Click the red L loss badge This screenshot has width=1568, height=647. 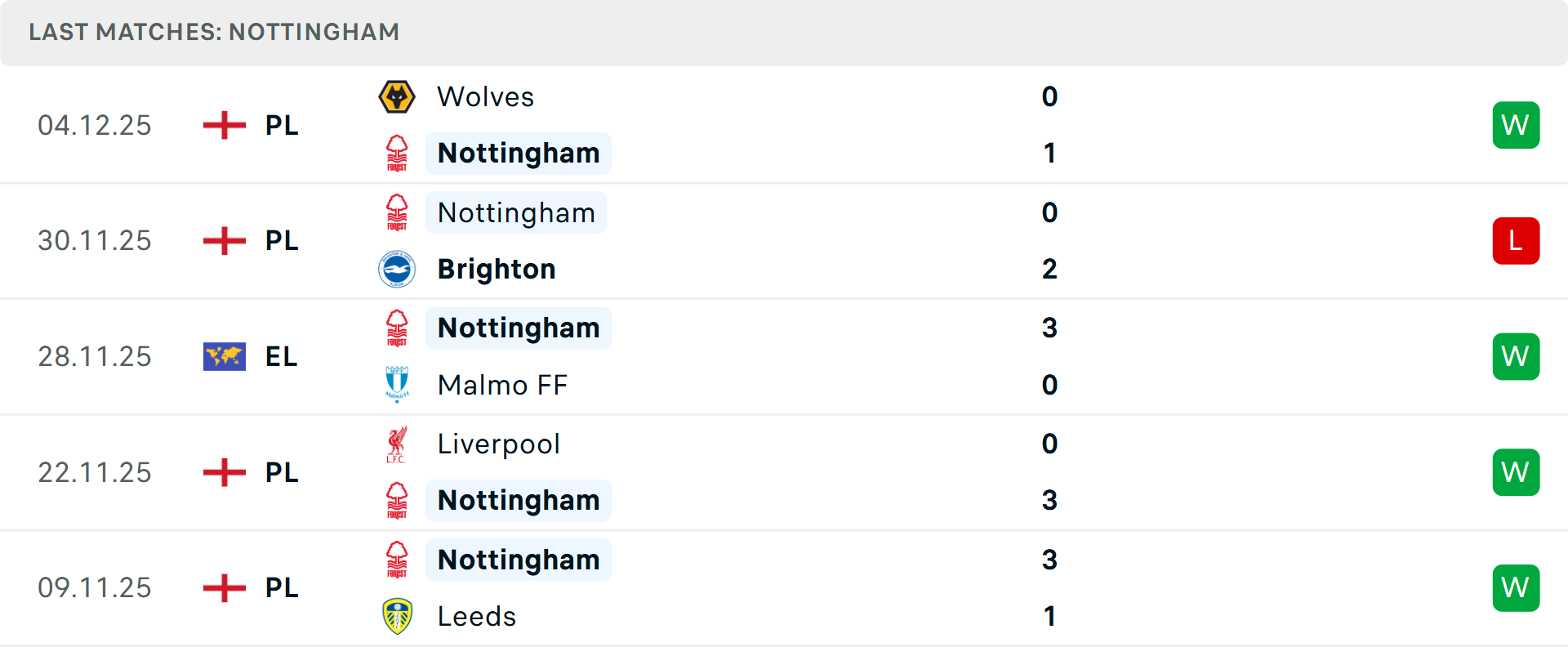click(1516, 241)
